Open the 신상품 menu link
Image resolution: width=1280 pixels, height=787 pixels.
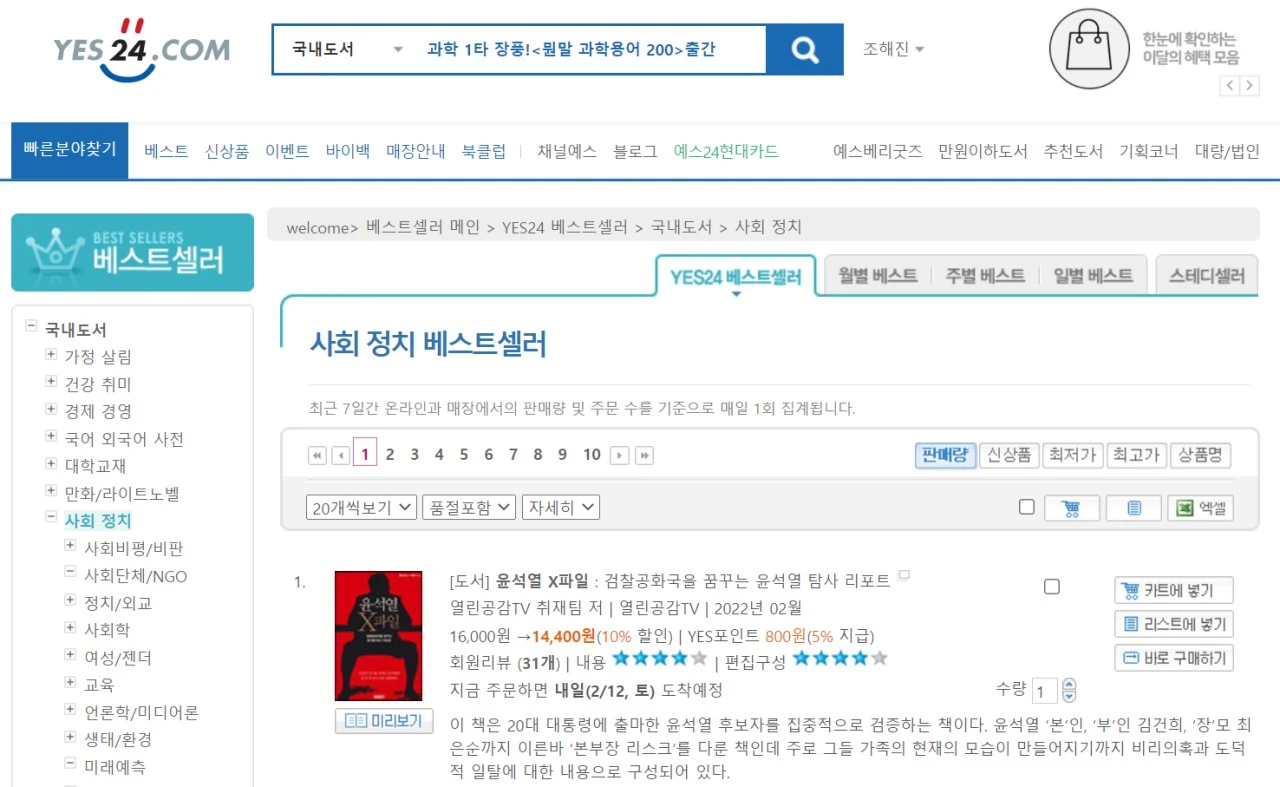coord(227,151)
